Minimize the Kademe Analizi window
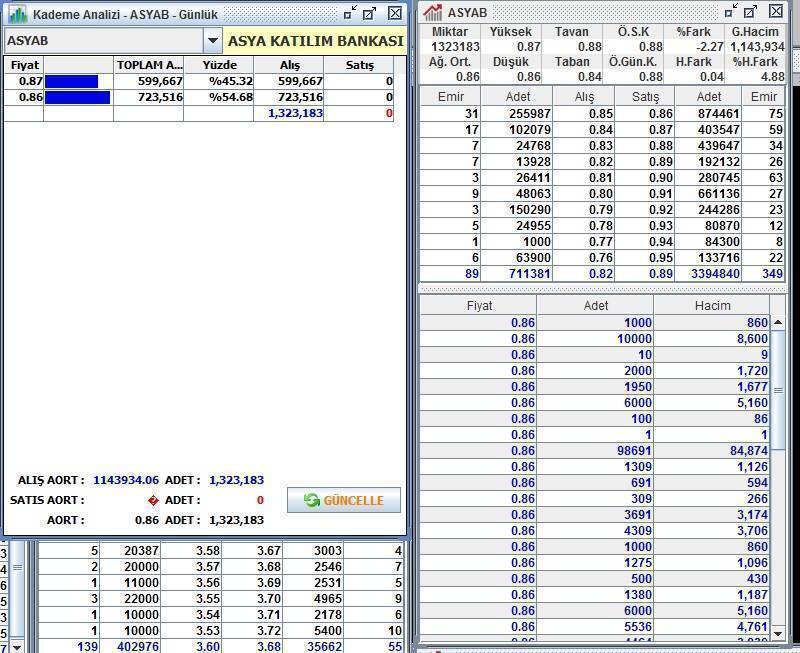800x653 pixels. 348,13
